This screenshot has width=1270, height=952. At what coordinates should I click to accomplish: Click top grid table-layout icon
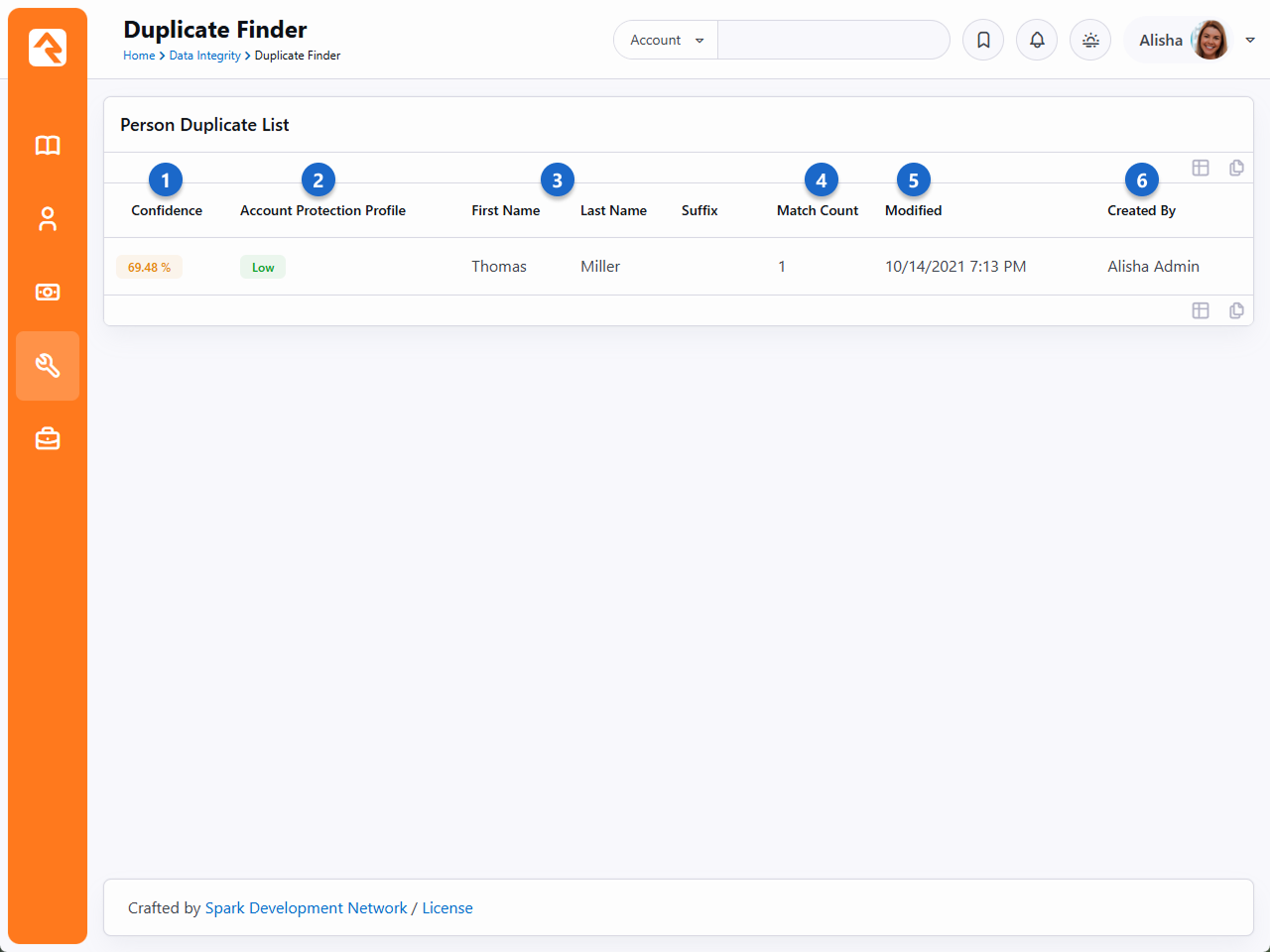coord(1201,168)
